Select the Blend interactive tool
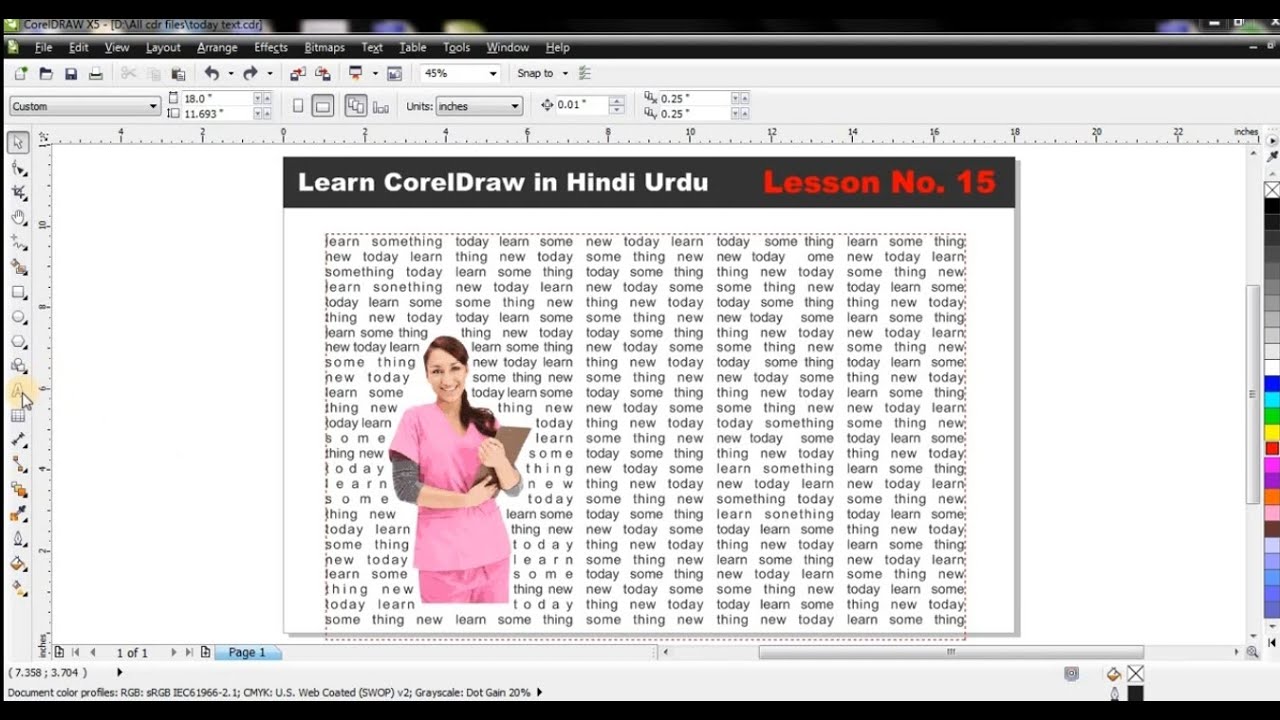Screen dimensions: 1280x720 coord(18,490)
